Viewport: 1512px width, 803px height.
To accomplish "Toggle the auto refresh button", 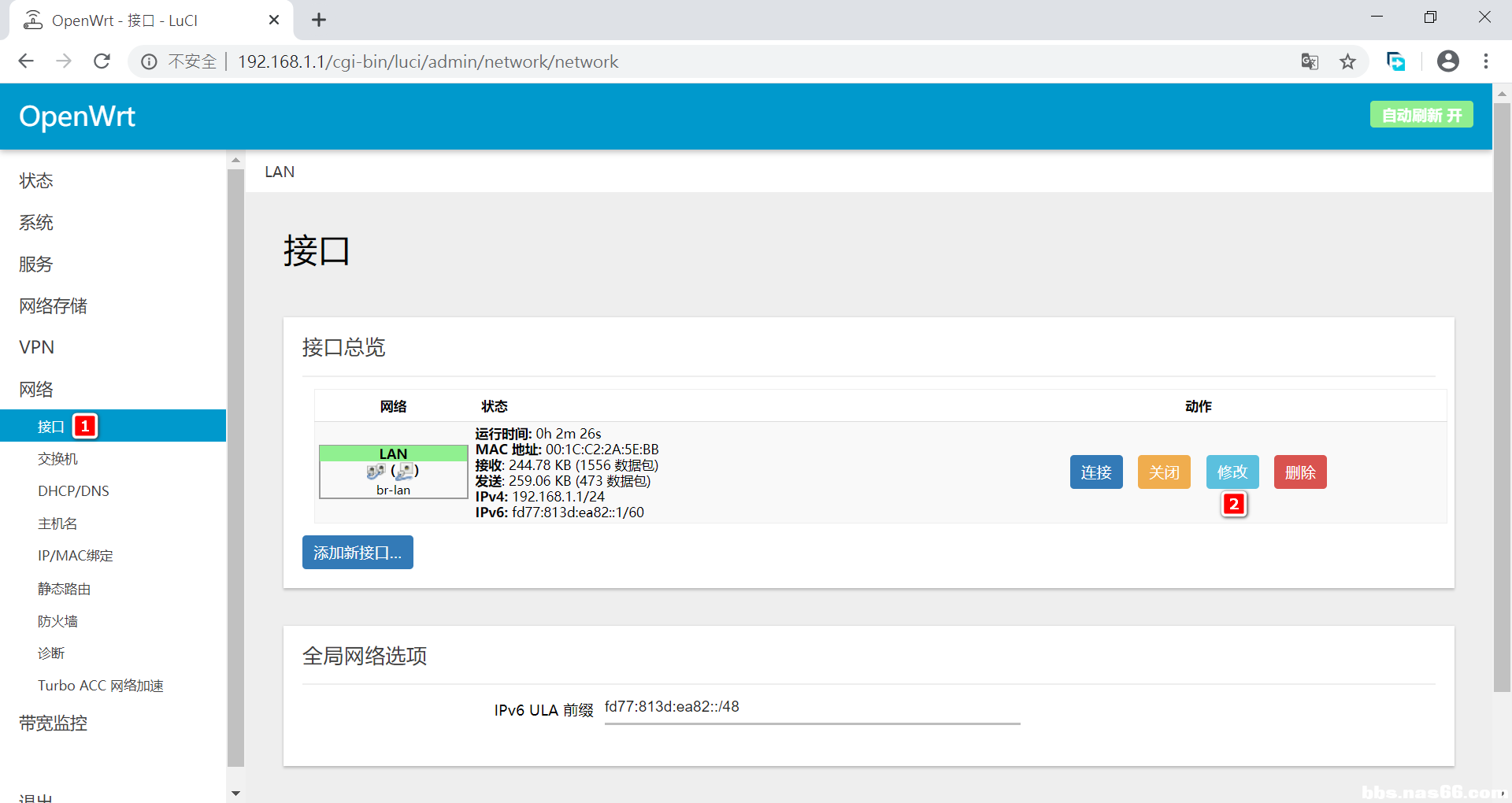I will 1421,115.
